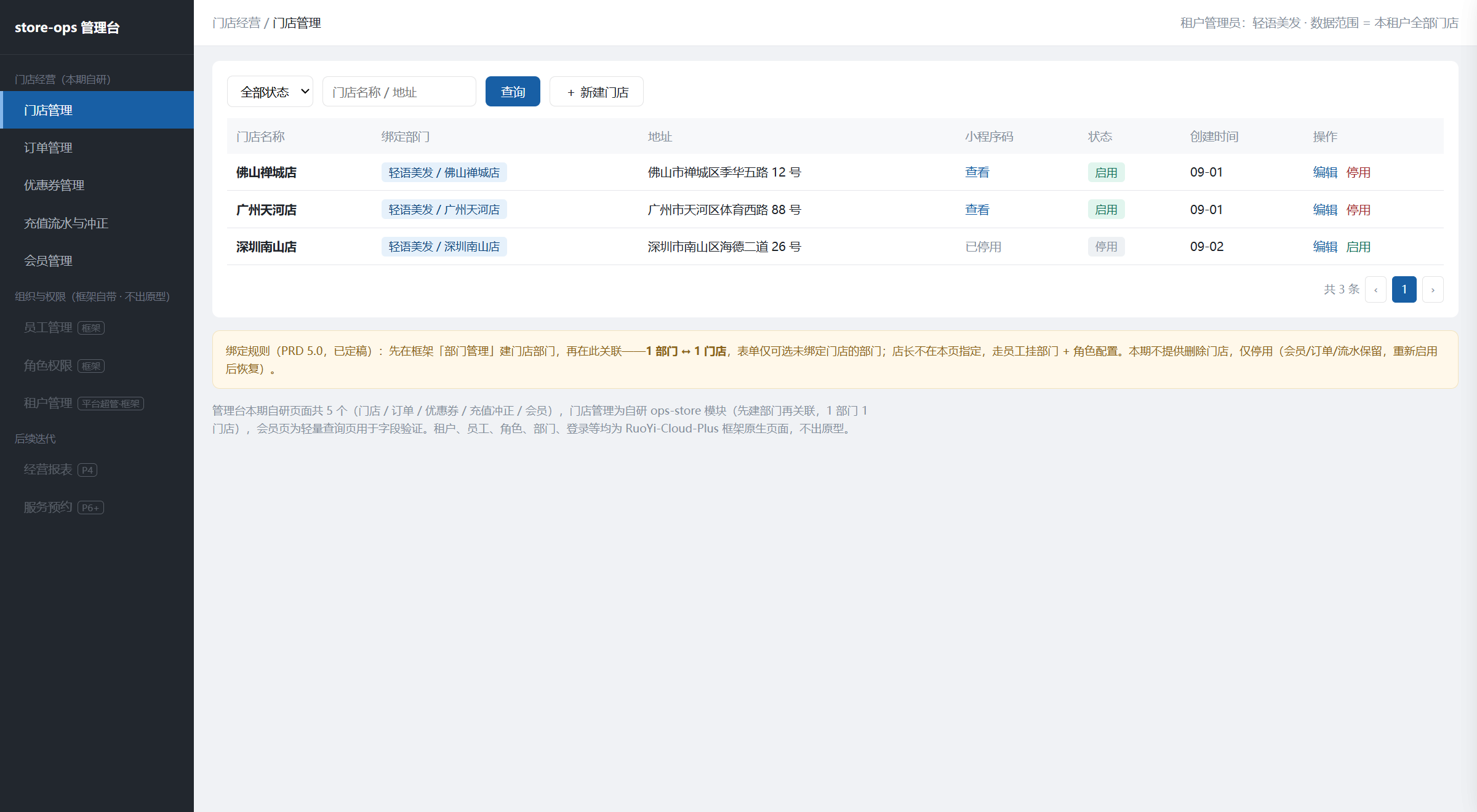Click the 轻语美发 / 佛山禅城店 department tag
The width and height of the screenshot is (1477, 812).
click(444, 172)
